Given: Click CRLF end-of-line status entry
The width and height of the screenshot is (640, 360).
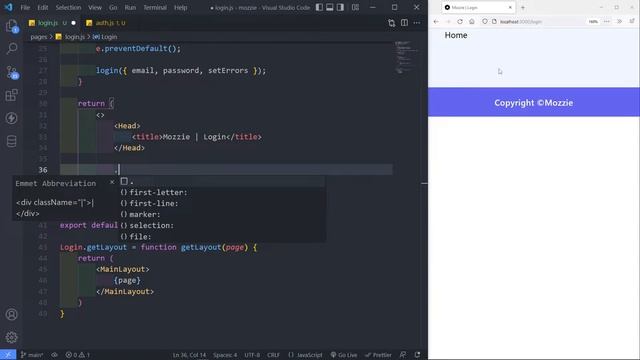Looking at the screenshot, I should pyautogui.click(x=273, y=355).
